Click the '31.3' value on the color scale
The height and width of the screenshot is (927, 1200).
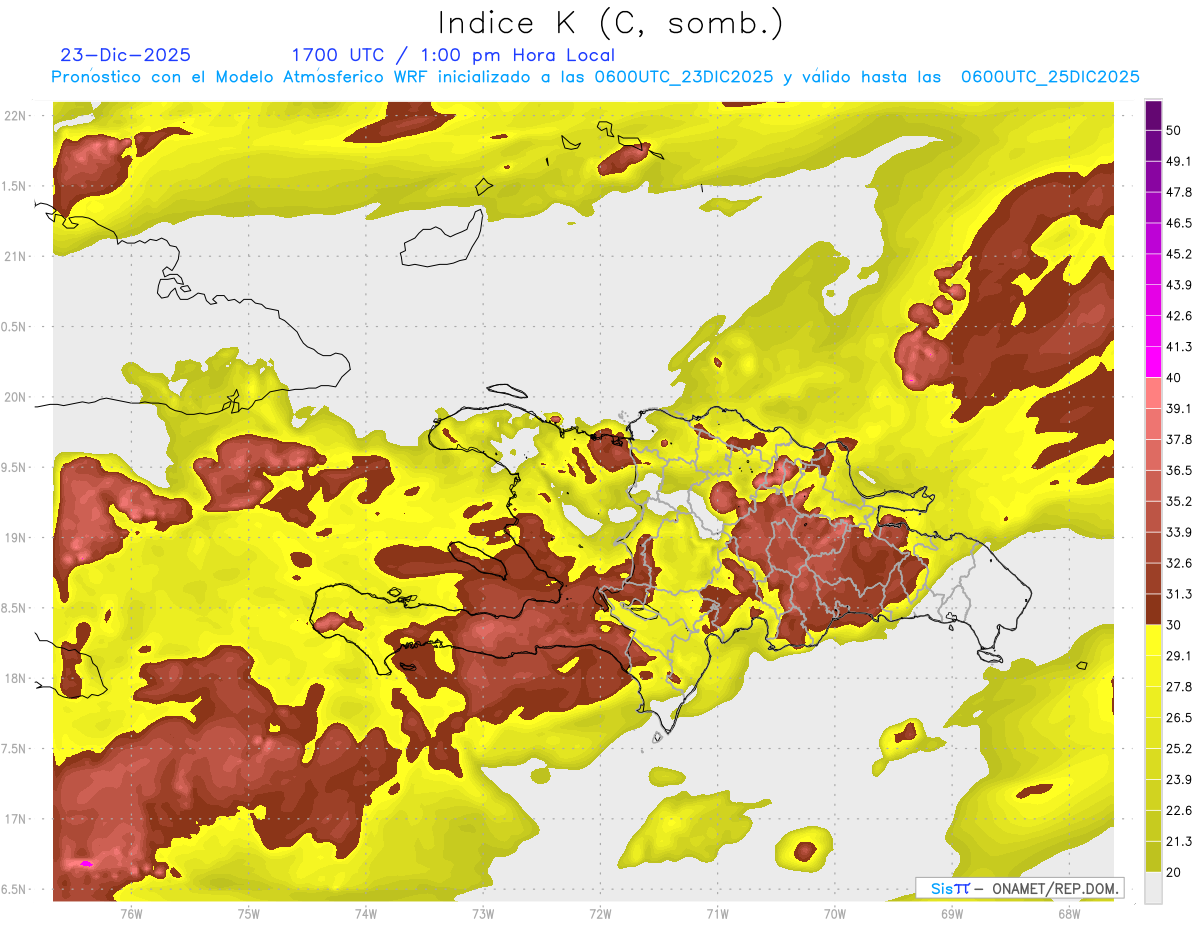[x=1179, y=594]
